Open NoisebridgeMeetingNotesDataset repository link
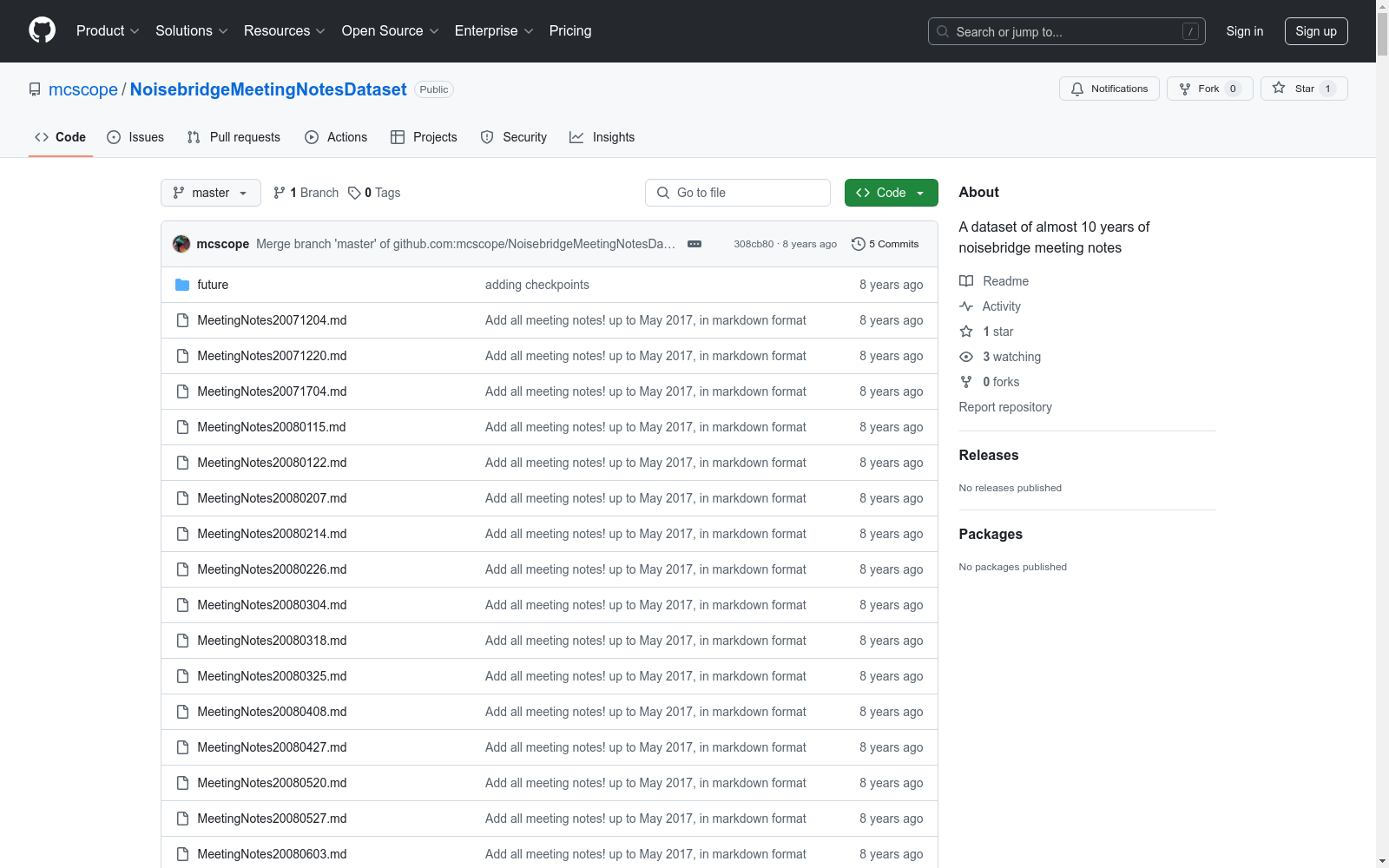The image size is (1389, 868). click(x=268, y=89)
